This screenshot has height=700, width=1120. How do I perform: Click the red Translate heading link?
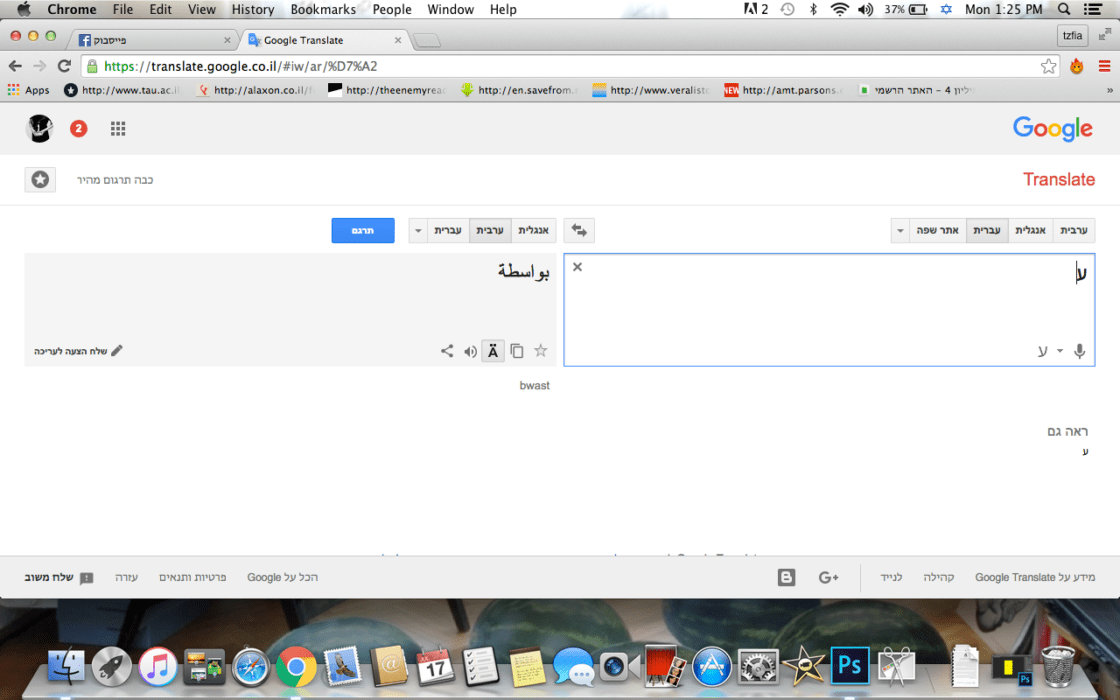1059,179
